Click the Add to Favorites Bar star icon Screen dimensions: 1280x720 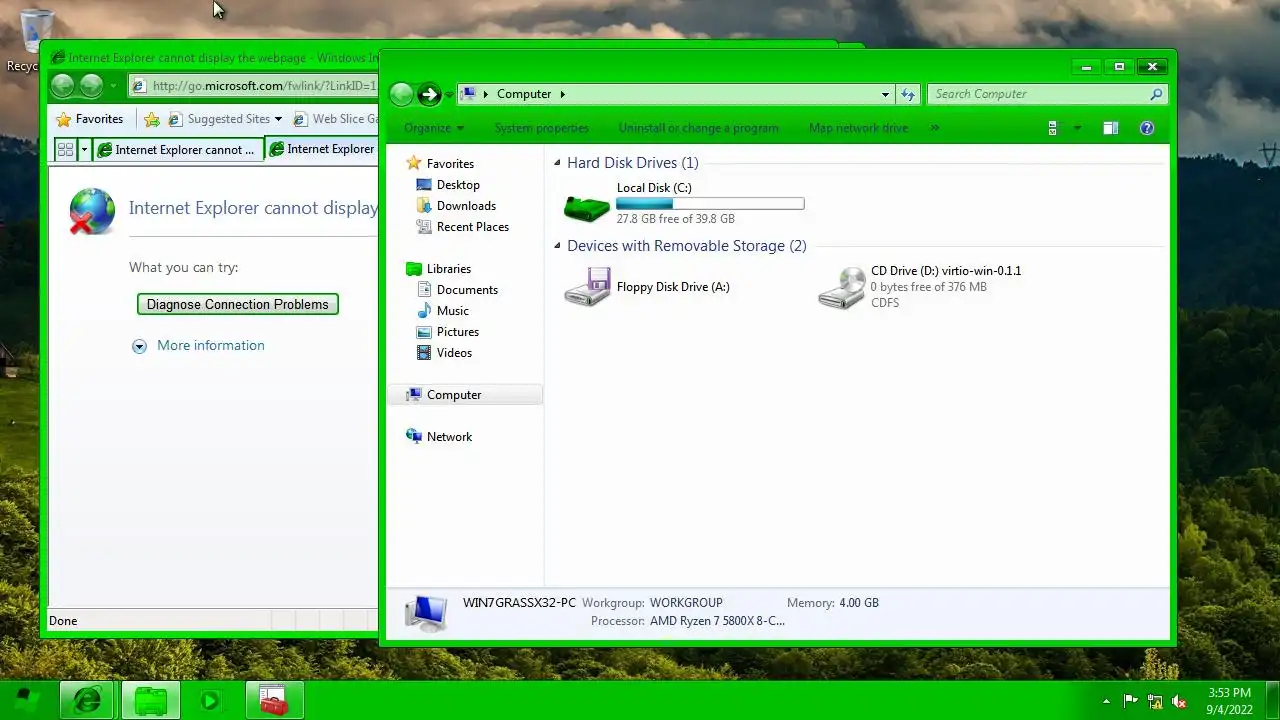(x=152, y=119)
